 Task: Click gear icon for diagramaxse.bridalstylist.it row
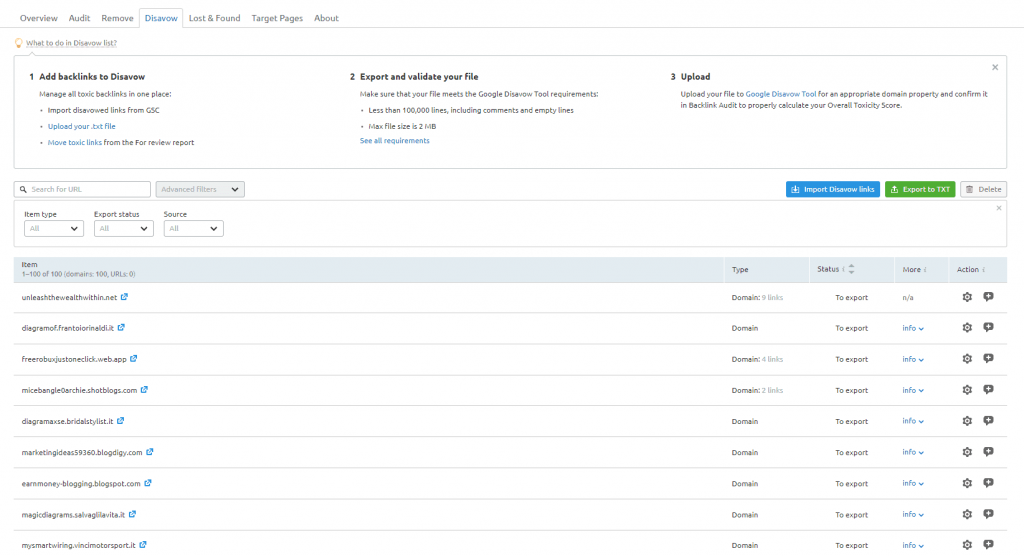(x=967, y=421)
